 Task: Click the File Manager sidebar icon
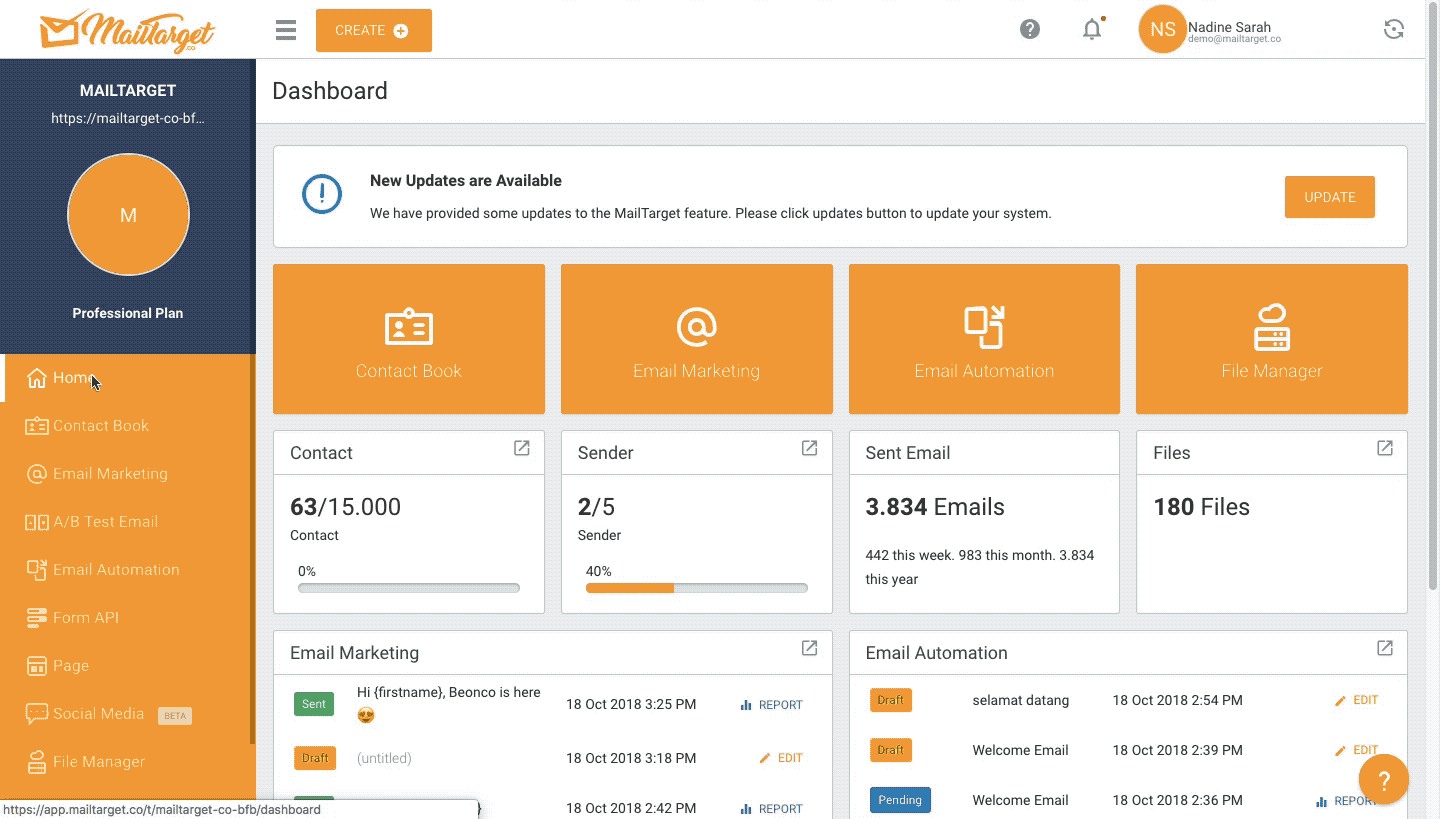click(x=37, y=762)
